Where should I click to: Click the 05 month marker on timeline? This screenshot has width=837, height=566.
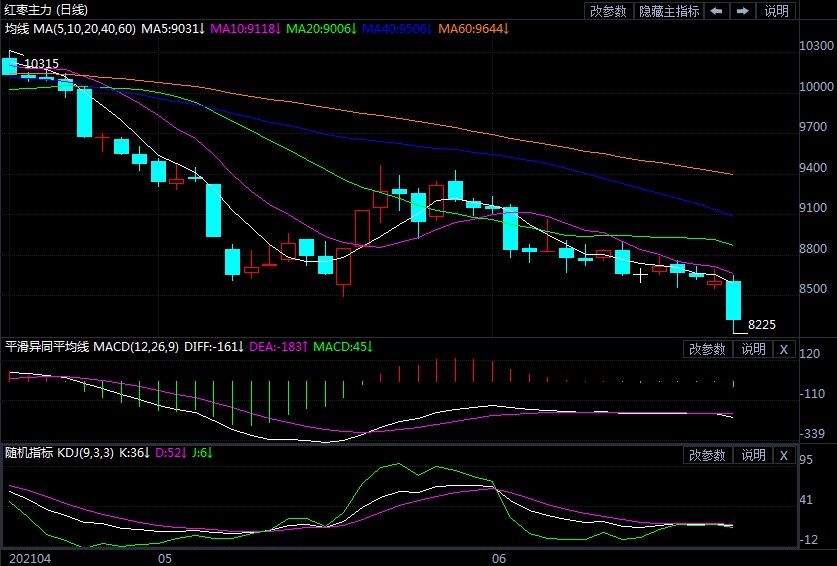click(165, 559)
